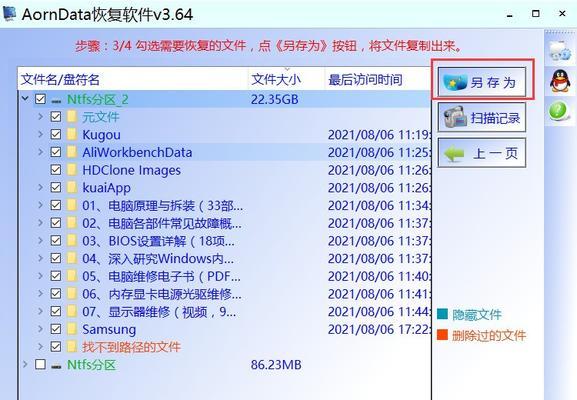Click the 元文件 folder icon

(72, 117)
